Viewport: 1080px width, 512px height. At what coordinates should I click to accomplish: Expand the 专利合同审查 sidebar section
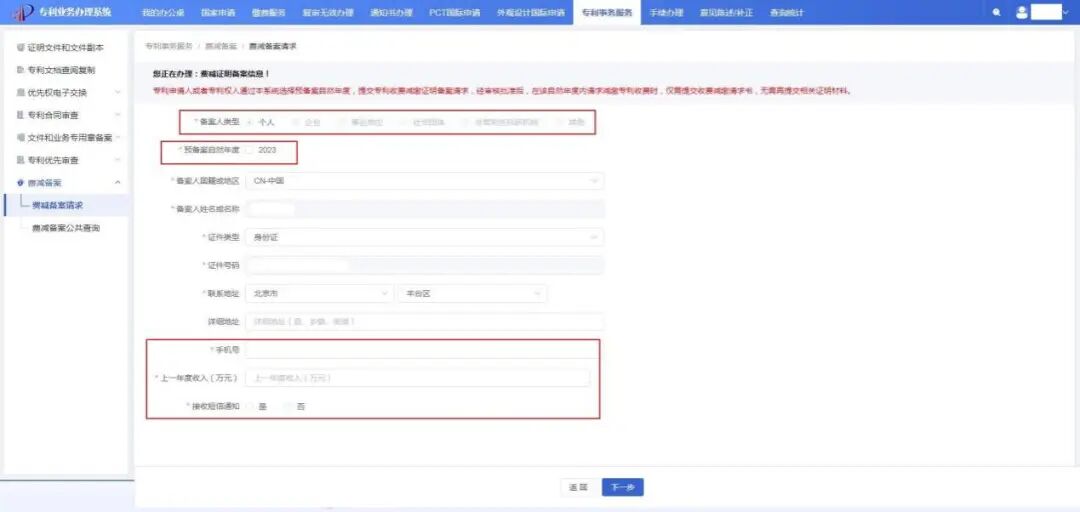point(68,115)
